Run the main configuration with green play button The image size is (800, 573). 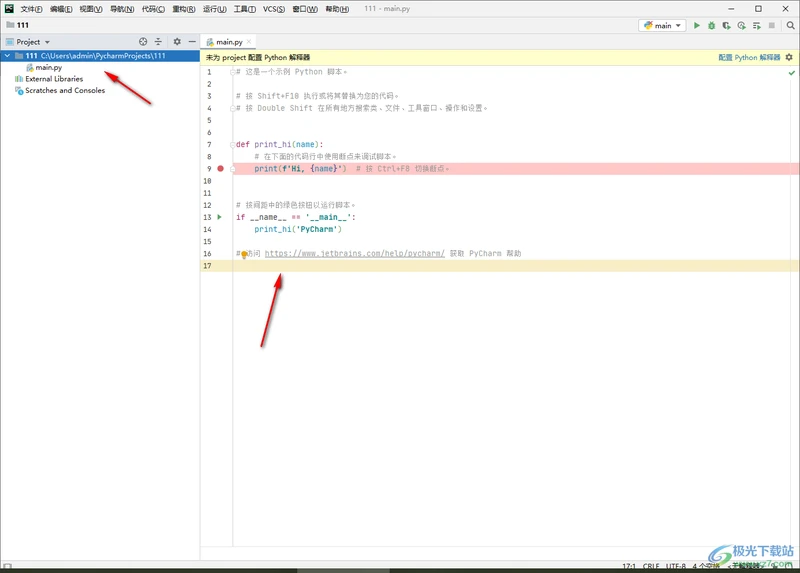(x=696, y=26)
